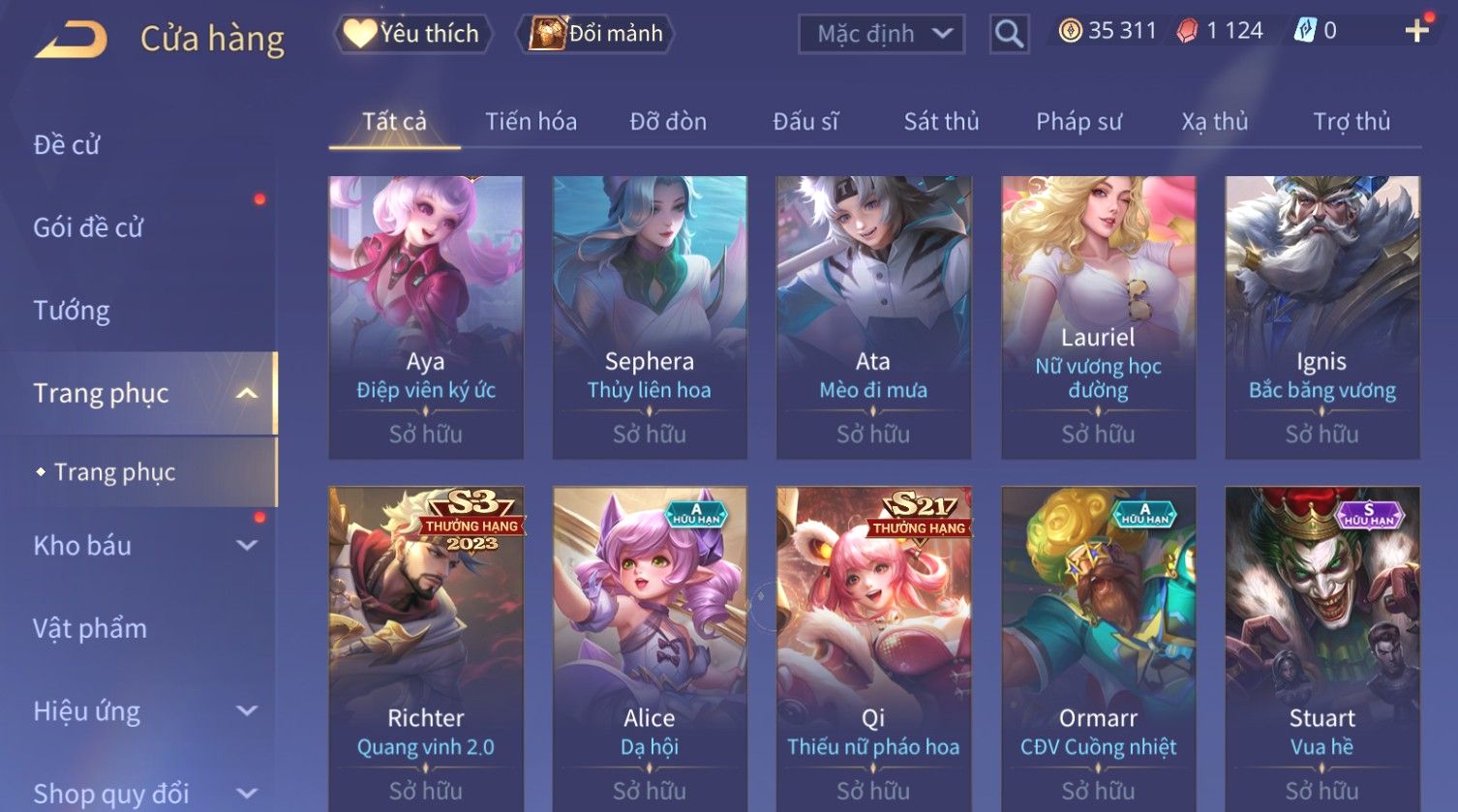Viewport: 1458px width, 812px height.
Task: Open the Mặc định sort dropdown
Action: pos(881,34)
